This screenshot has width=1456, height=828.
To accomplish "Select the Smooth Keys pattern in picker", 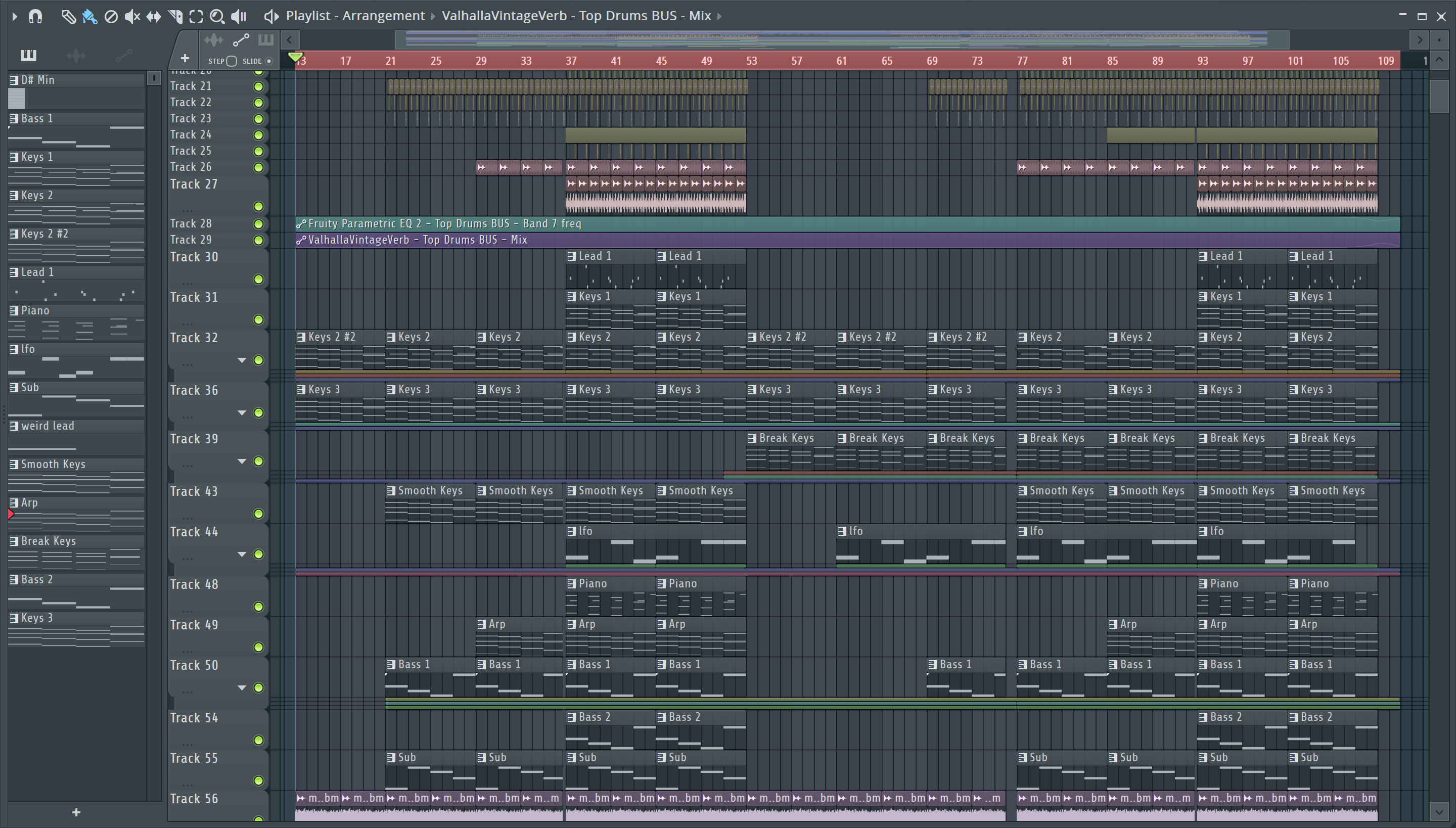I will tap(76, 475).
